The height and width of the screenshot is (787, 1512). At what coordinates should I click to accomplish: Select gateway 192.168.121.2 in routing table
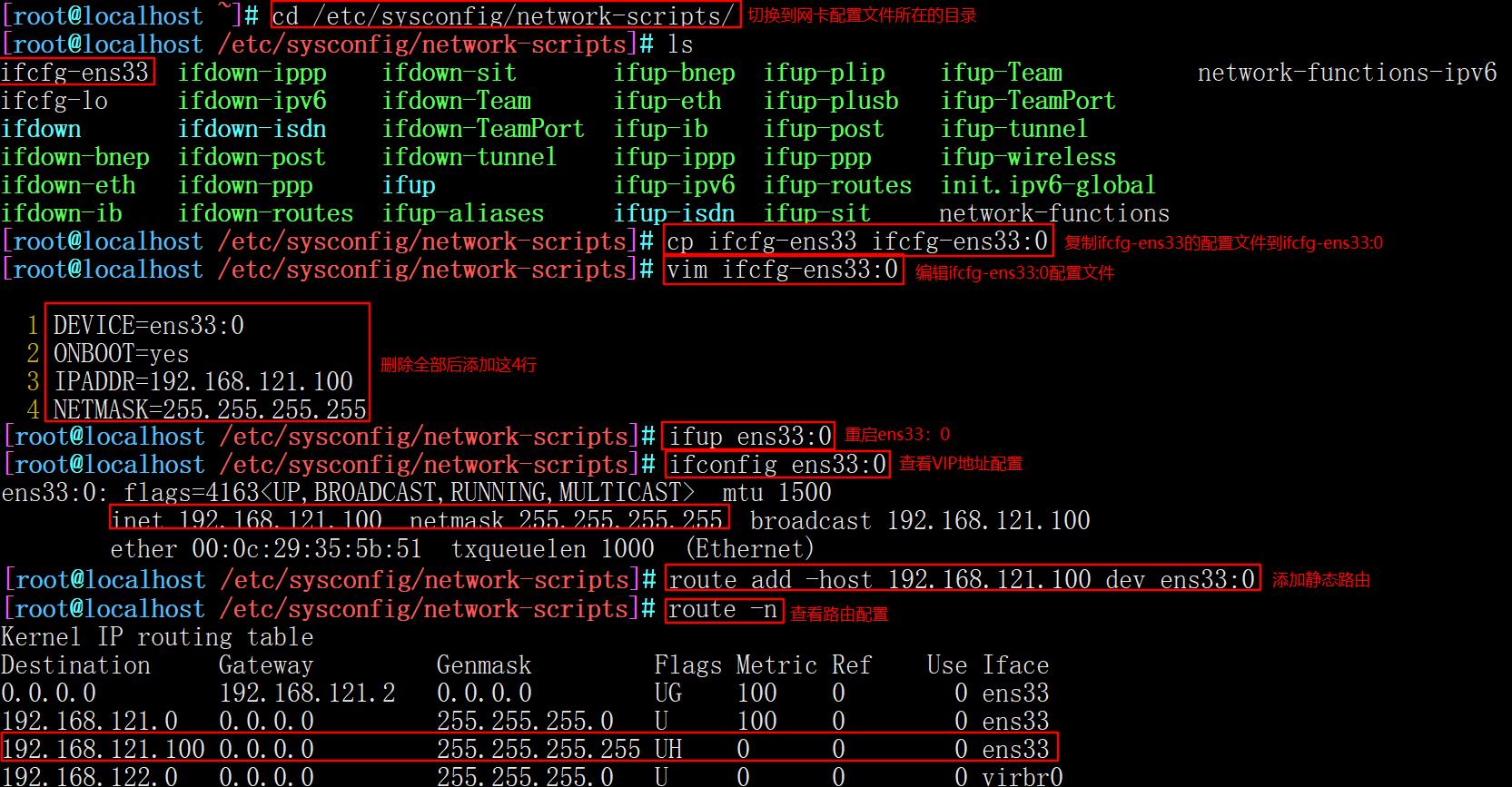click(x=307, y=694)
